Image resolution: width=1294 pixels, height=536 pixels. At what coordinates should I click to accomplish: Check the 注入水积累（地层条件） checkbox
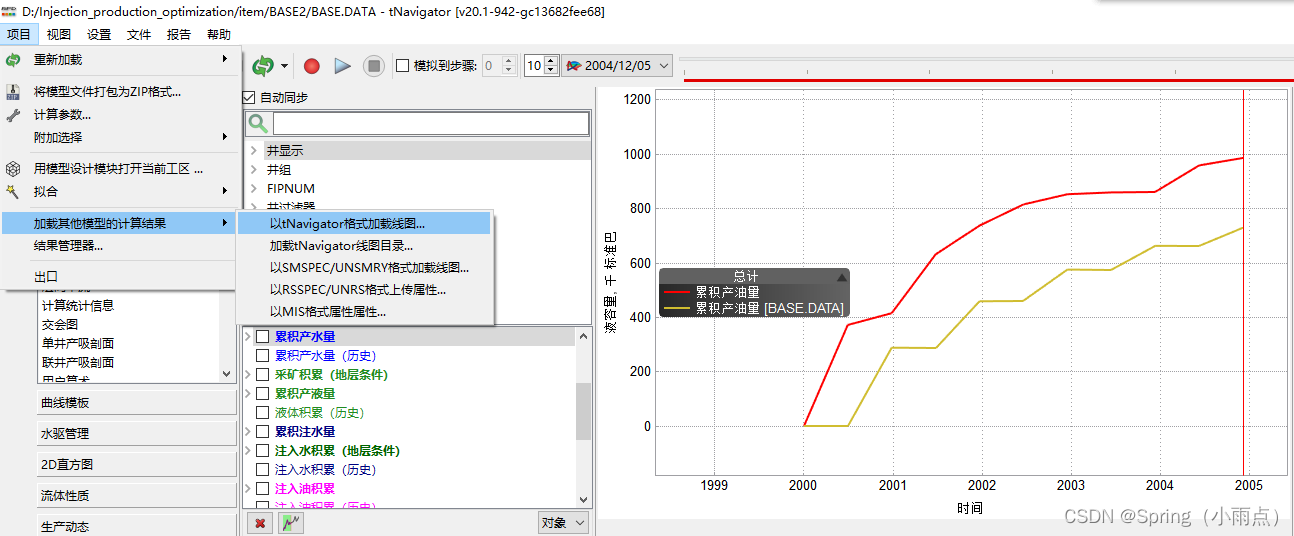tap(262, 451)
